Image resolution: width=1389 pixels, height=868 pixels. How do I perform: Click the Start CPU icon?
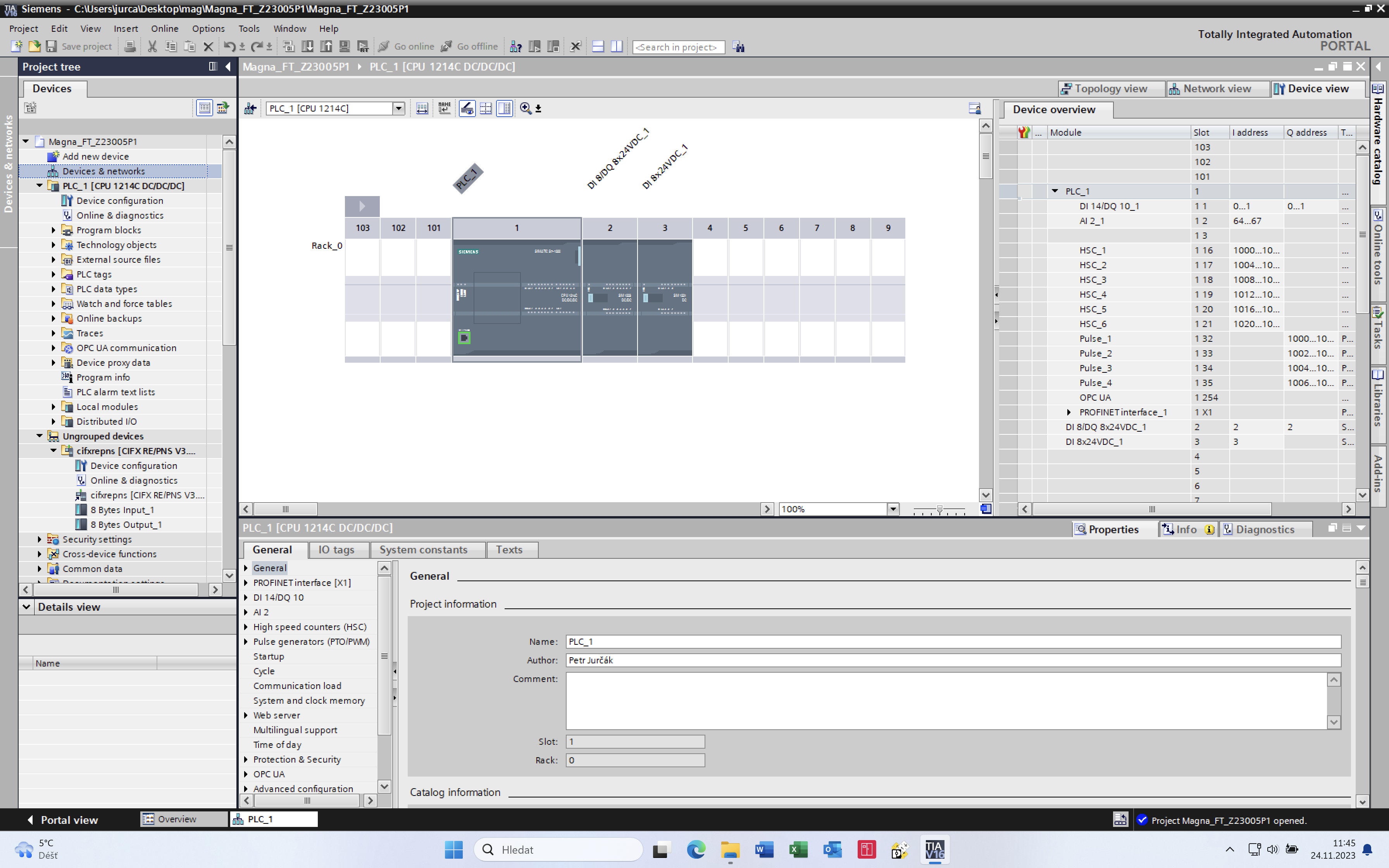point(534,46)
